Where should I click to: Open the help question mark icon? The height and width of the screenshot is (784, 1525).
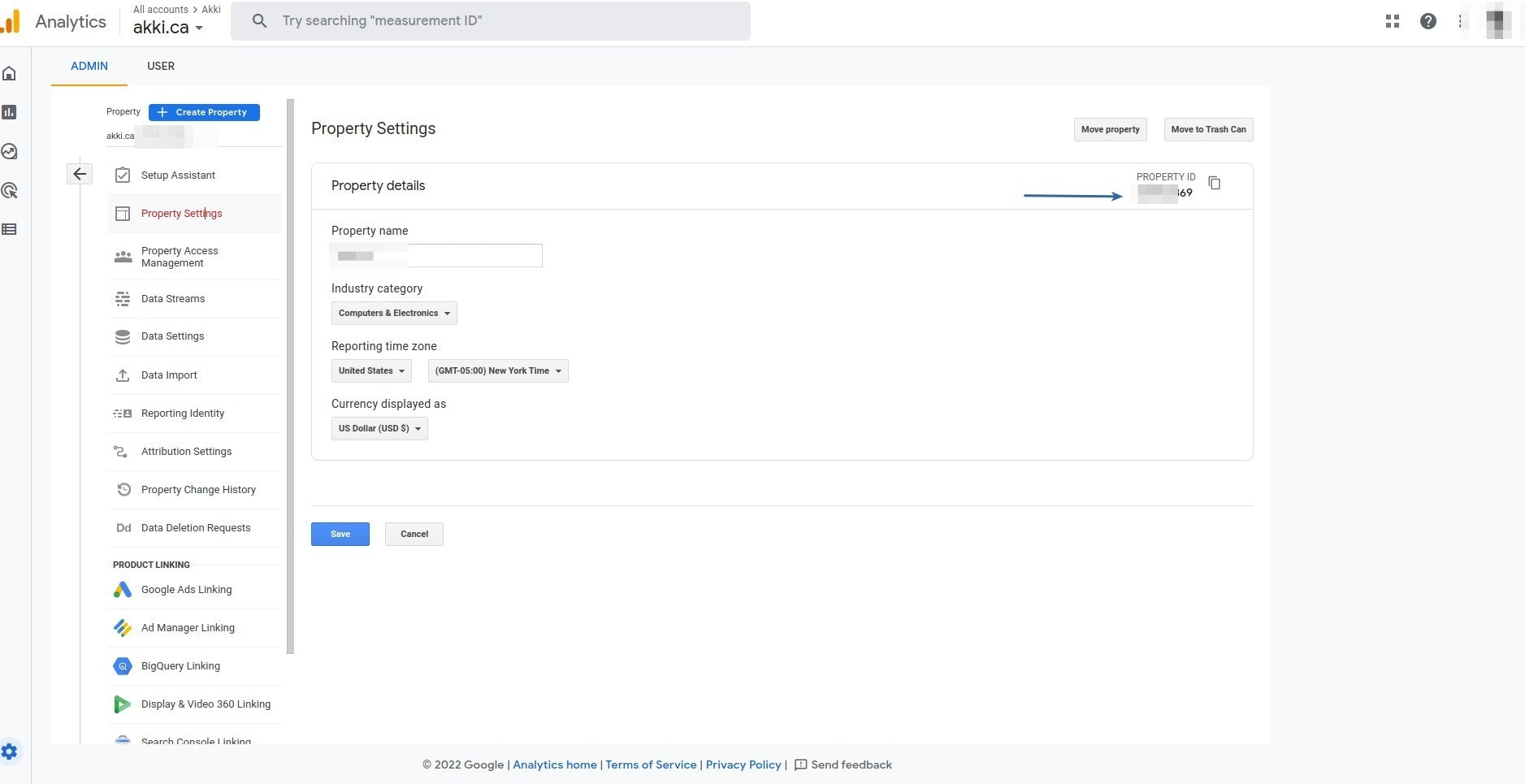[x=1428, y=22]
